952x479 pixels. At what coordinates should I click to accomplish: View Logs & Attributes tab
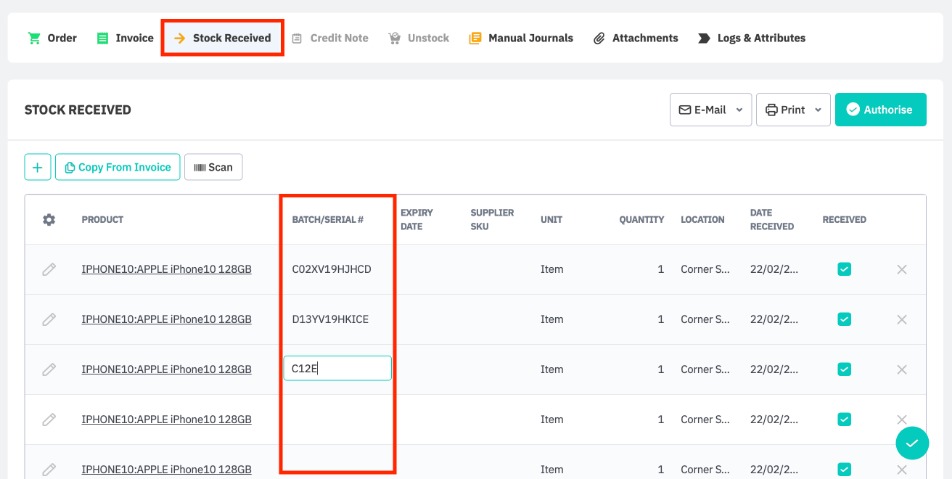[752, 38]
